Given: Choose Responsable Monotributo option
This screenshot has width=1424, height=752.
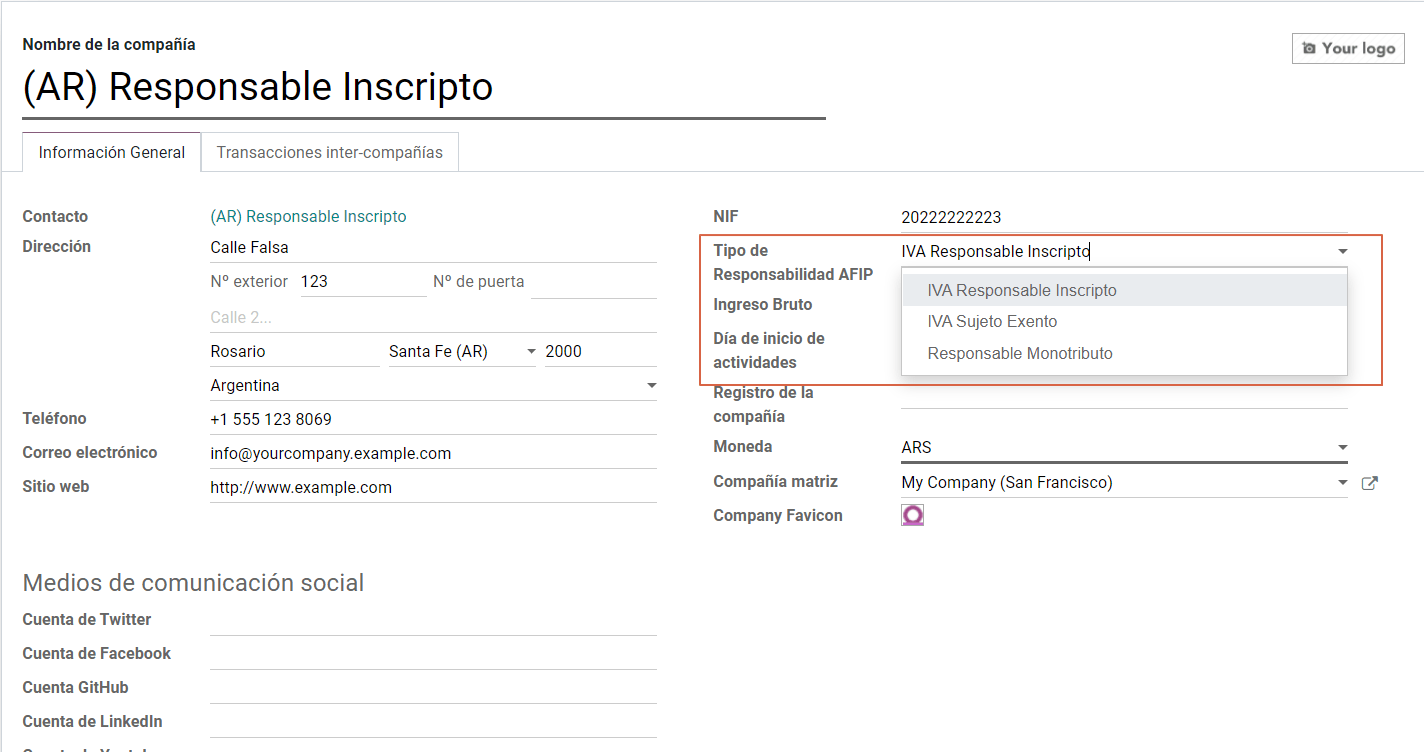Looking at the screenshot, I should (1019, 353).
